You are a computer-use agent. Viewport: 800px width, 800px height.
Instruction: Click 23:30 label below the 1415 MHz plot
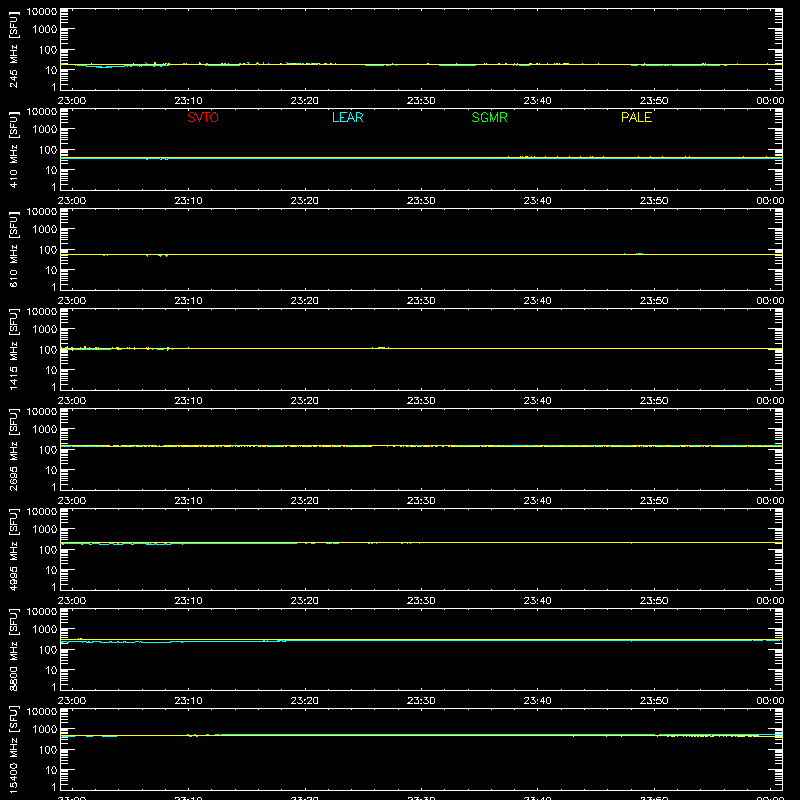[421, 401]
